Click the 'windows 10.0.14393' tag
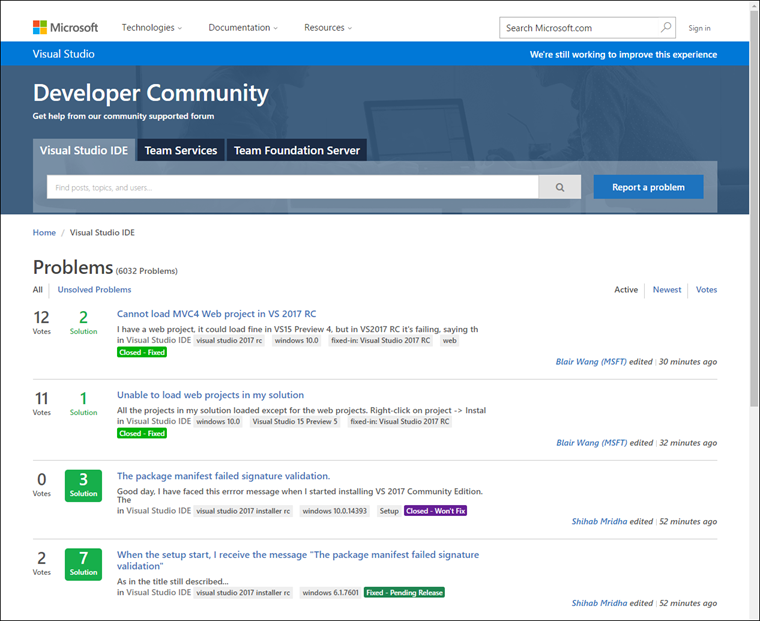This screenshot has height=621, width=760. point(334,510)
